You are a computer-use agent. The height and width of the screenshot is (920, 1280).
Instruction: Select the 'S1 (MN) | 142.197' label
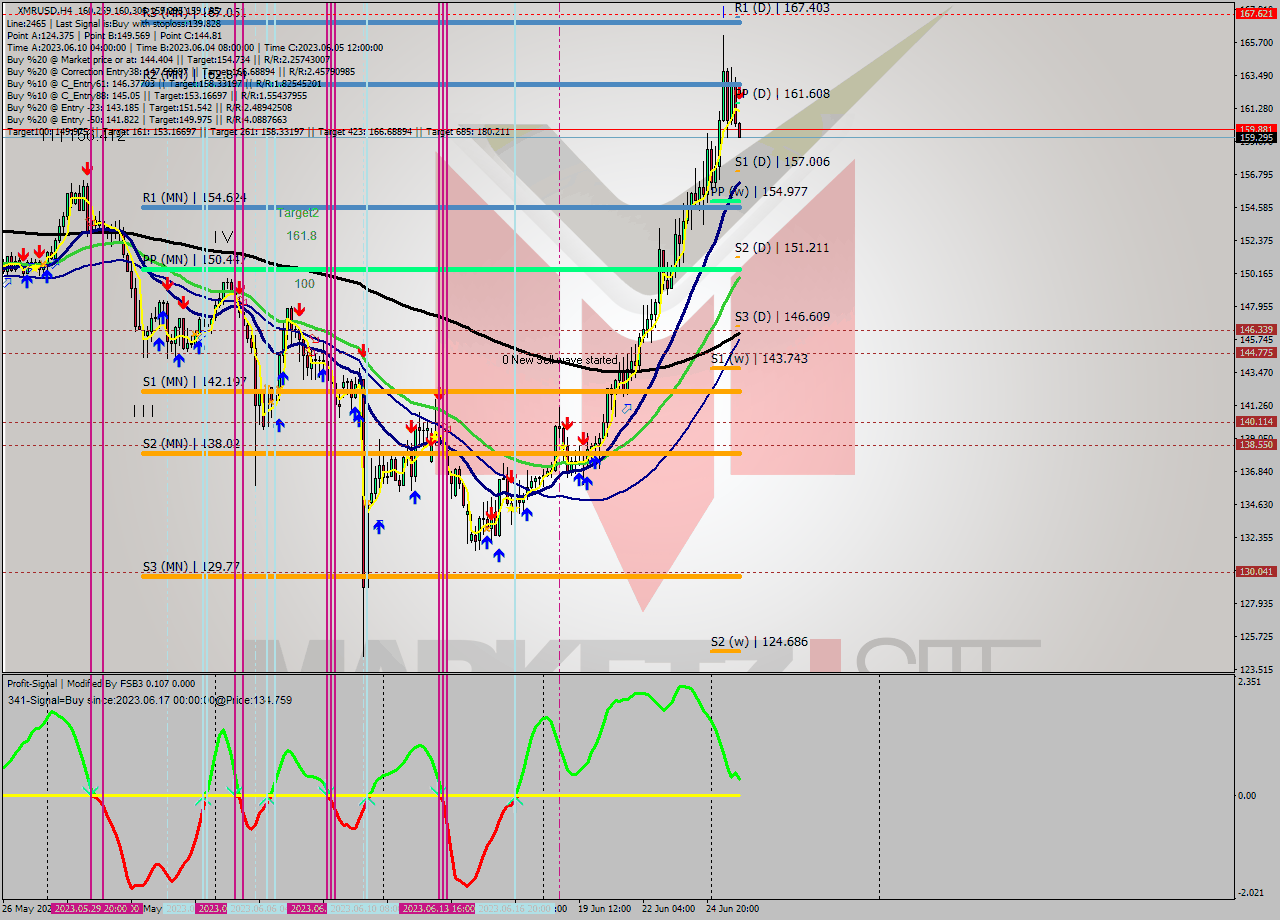[194, 382]
